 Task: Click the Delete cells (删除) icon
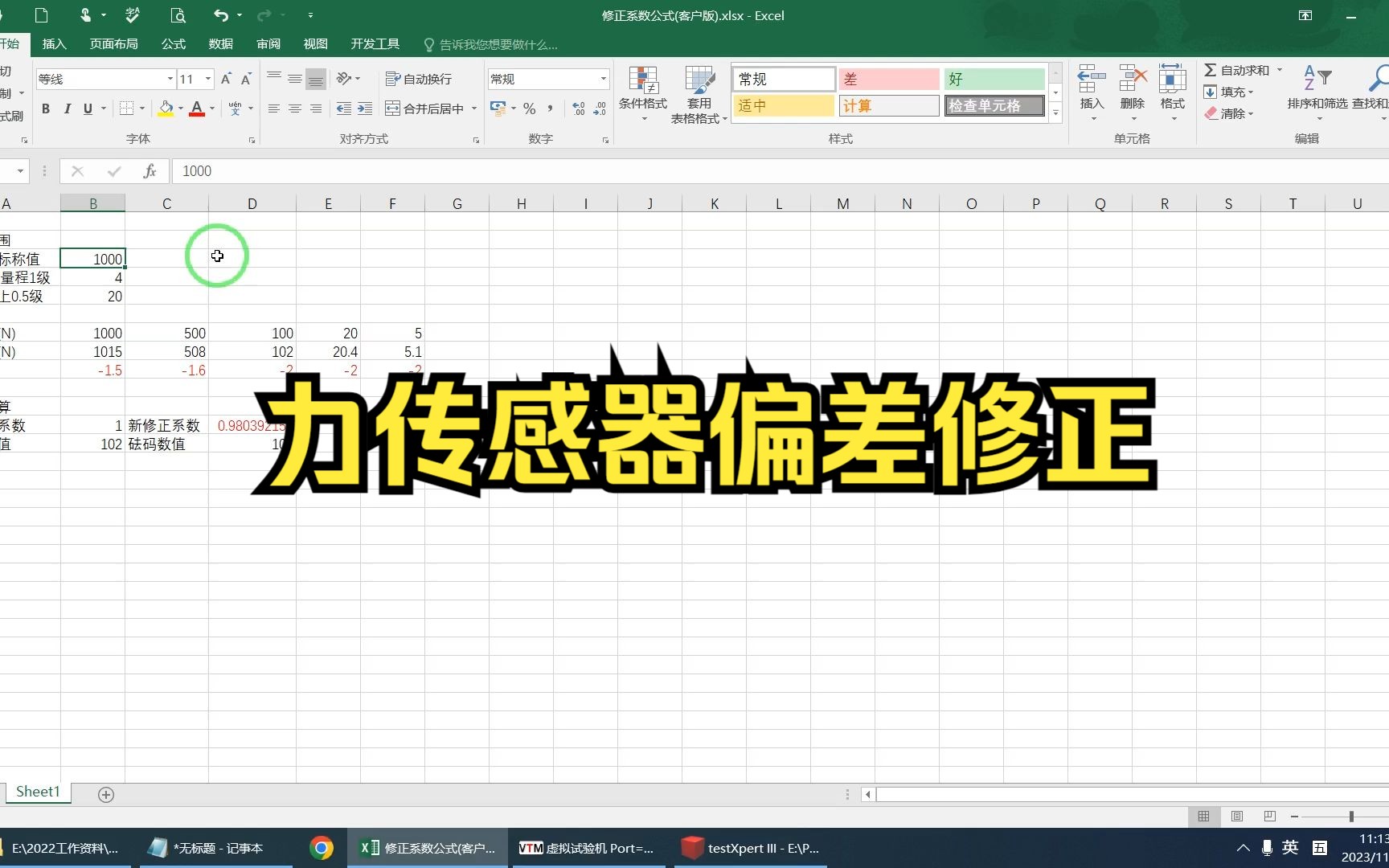1132,92
